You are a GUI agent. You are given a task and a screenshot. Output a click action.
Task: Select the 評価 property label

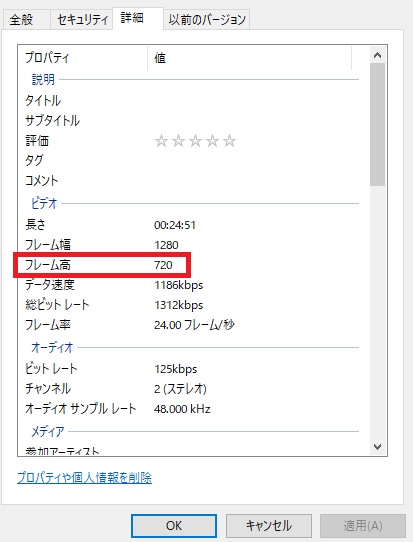pos(37,141)
